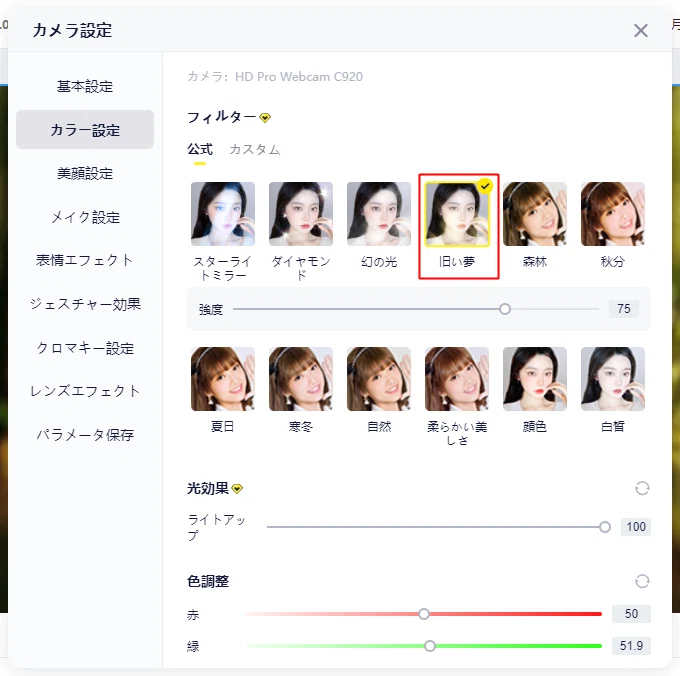Click the 色調整 section heading

(208, 581)
